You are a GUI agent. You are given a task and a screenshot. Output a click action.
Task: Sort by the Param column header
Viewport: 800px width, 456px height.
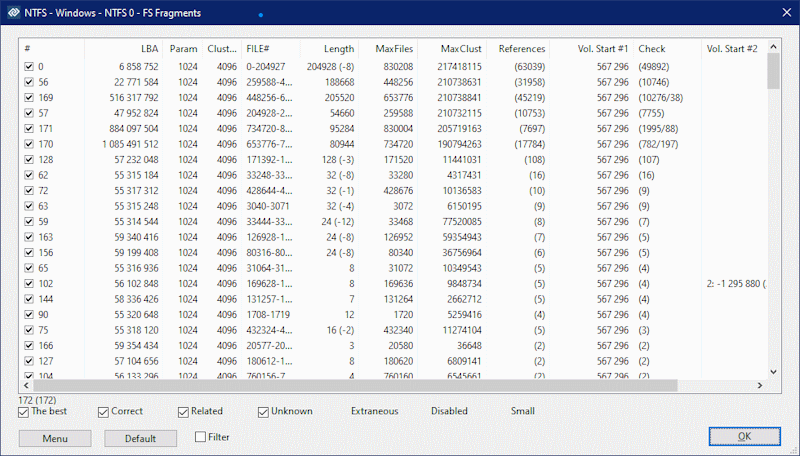(x=182, y=49)
